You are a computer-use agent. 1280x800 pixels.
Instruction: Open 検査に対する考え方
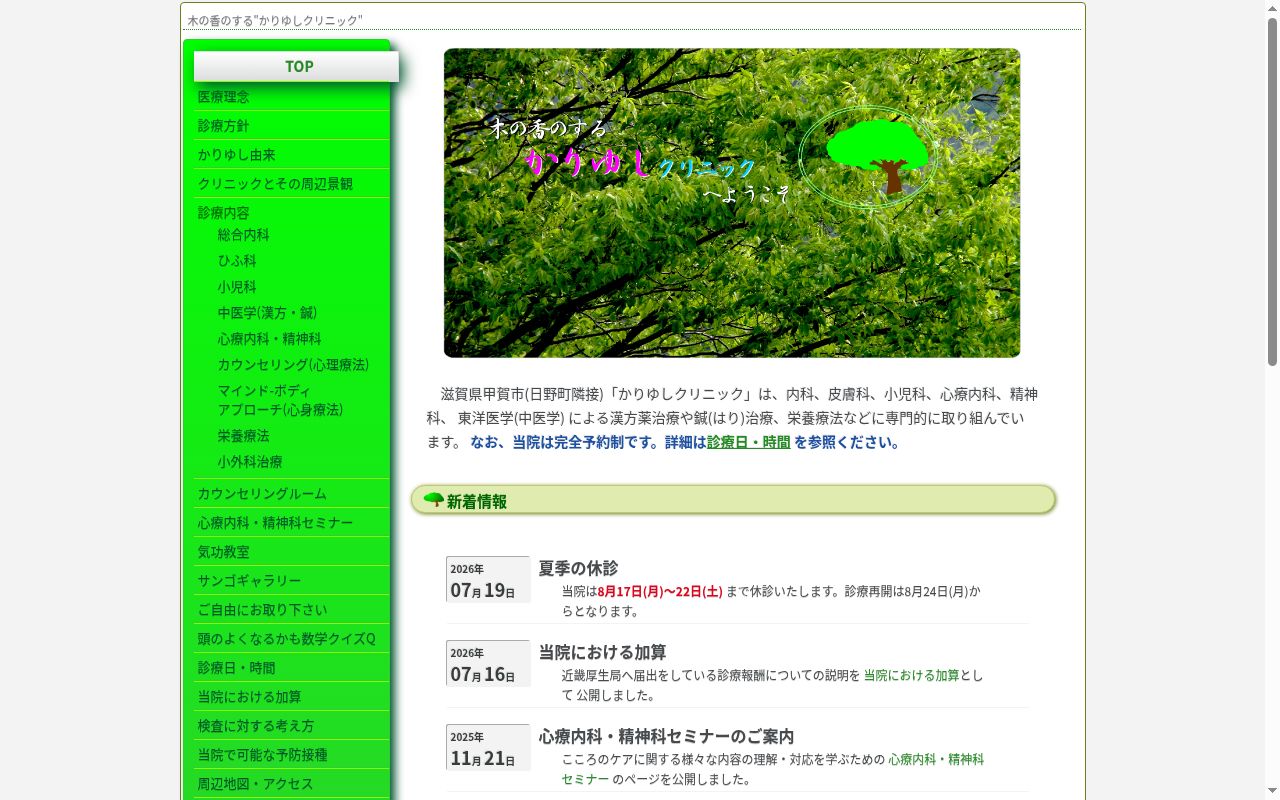tap(291, 726)
